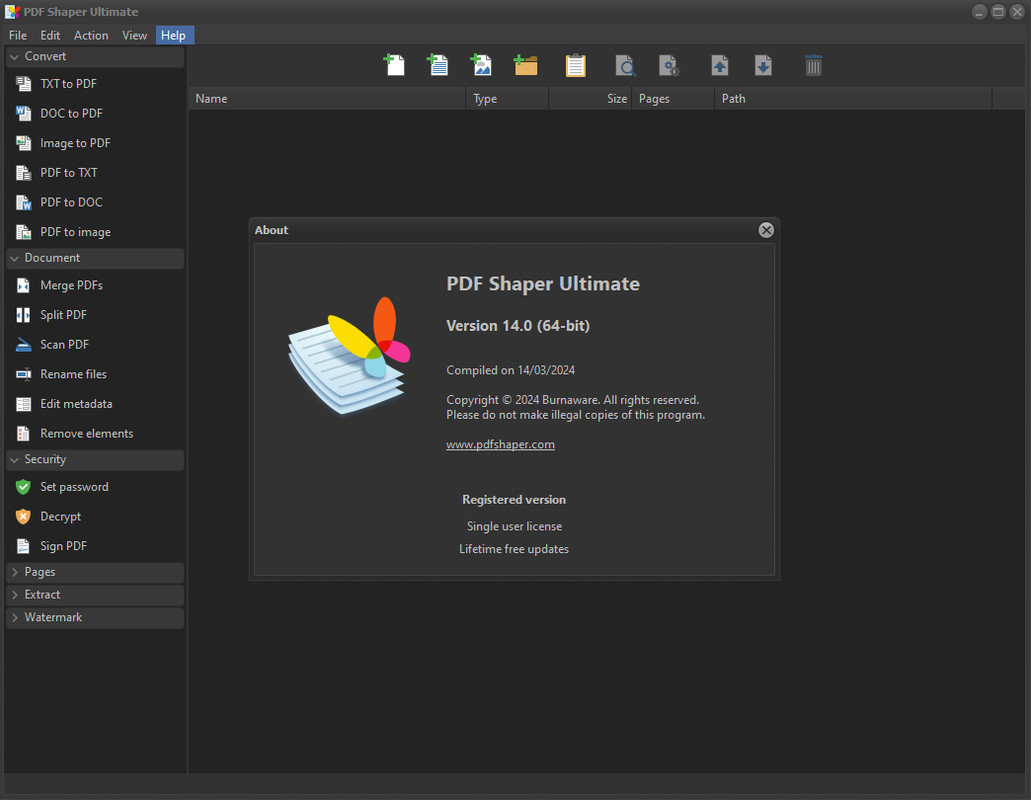Click the Add file toolbar icon
Image resolution: width=1031 pixels, height=800 pixels.
[395, 65]
